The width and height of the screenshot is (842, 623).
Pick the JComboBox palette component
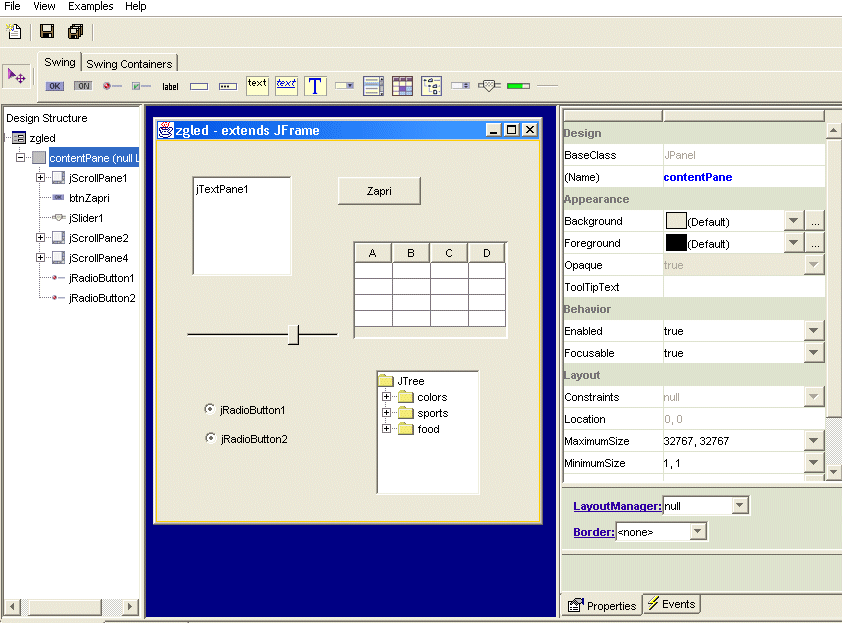point(344,85)
